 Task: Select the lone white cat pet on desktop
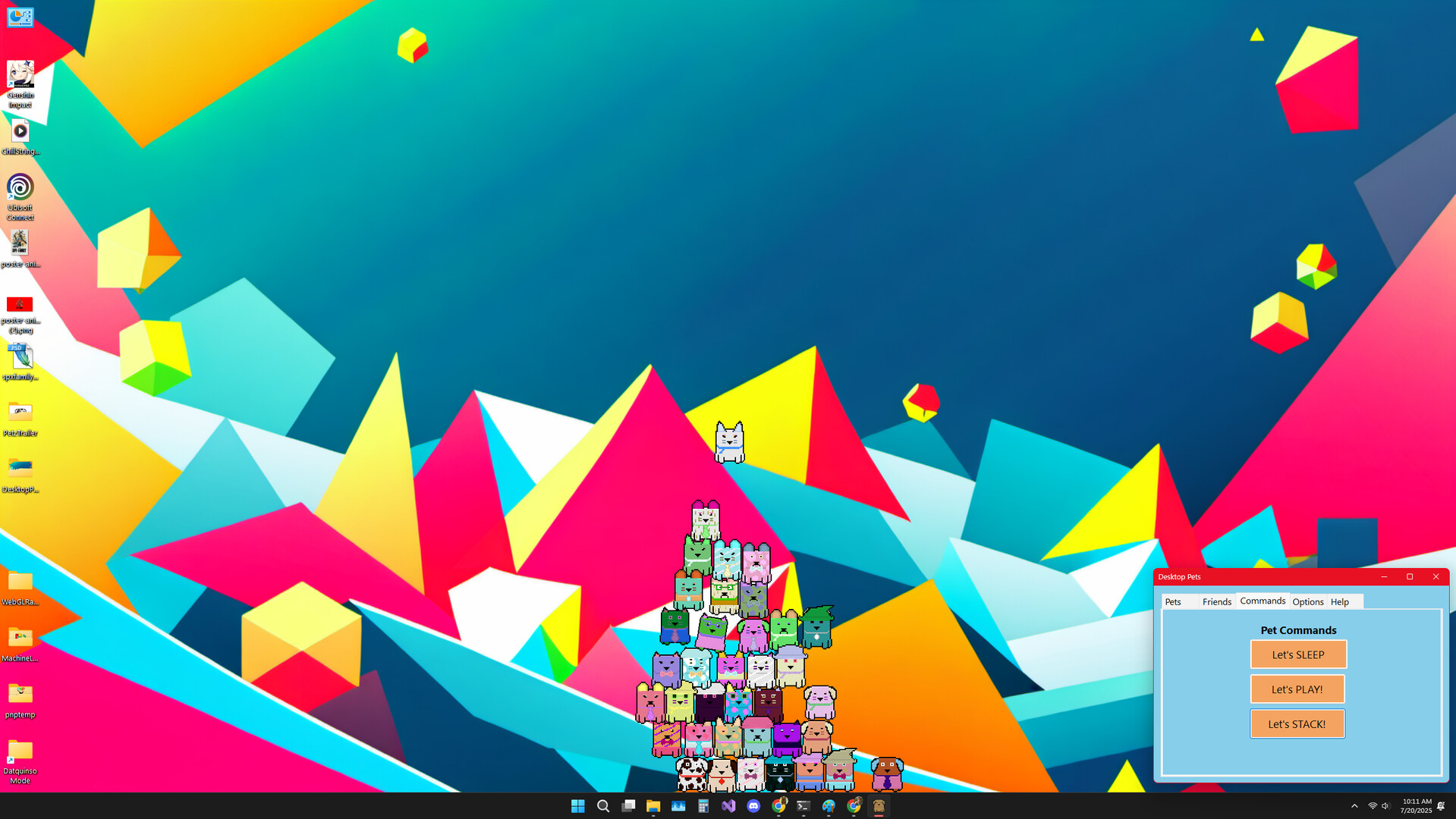[729, 440]
